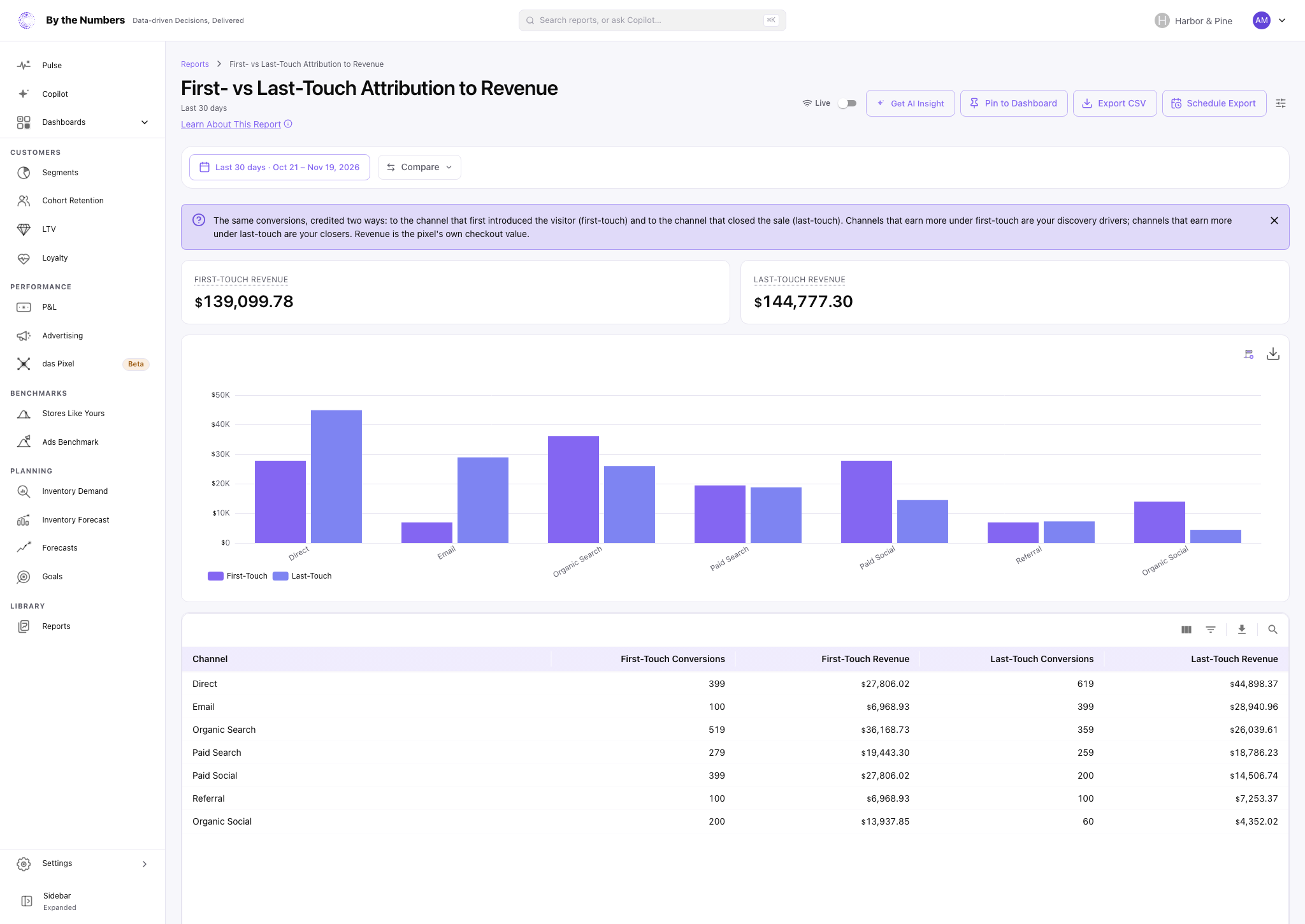Open Stores Like Yours benchmark icon
Image resolution: width=1305 pixels, height=924 pixels.
pyautogui.click(x=24, y=414)
